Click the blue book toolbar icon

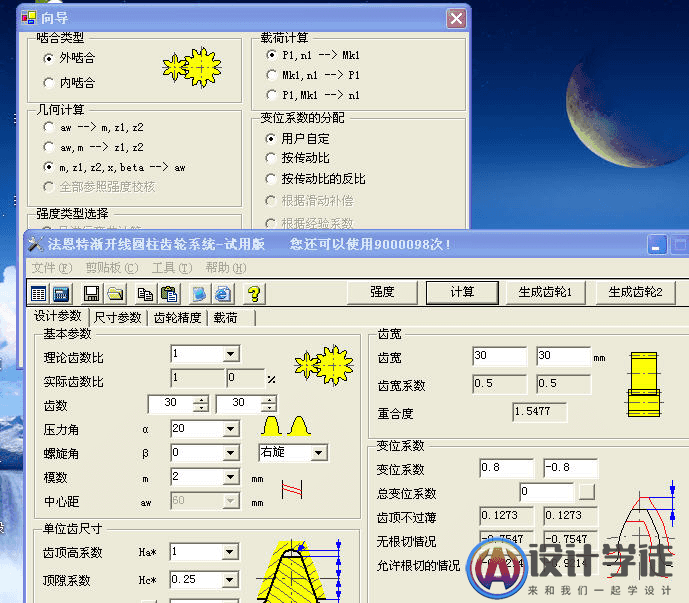[x=199, y=294]
